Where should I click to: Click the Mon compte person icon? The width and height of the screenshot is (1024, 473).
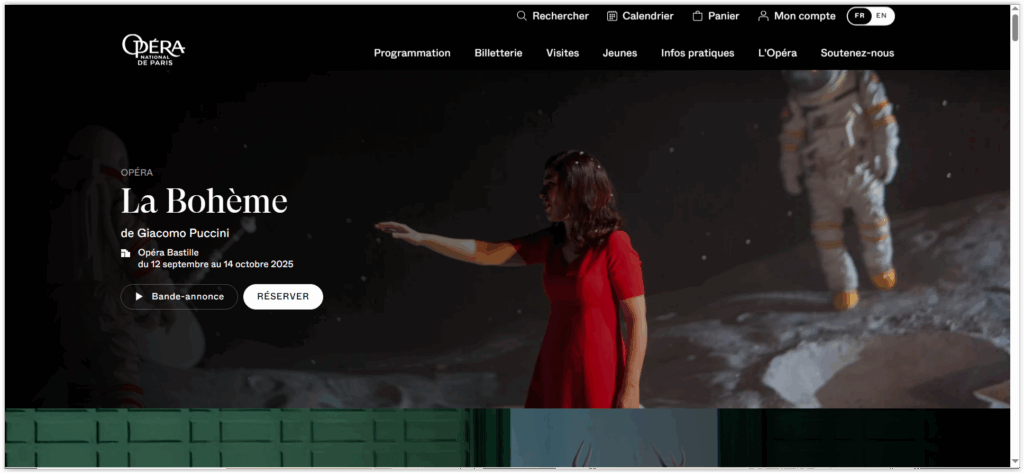[x=763, y=16]
